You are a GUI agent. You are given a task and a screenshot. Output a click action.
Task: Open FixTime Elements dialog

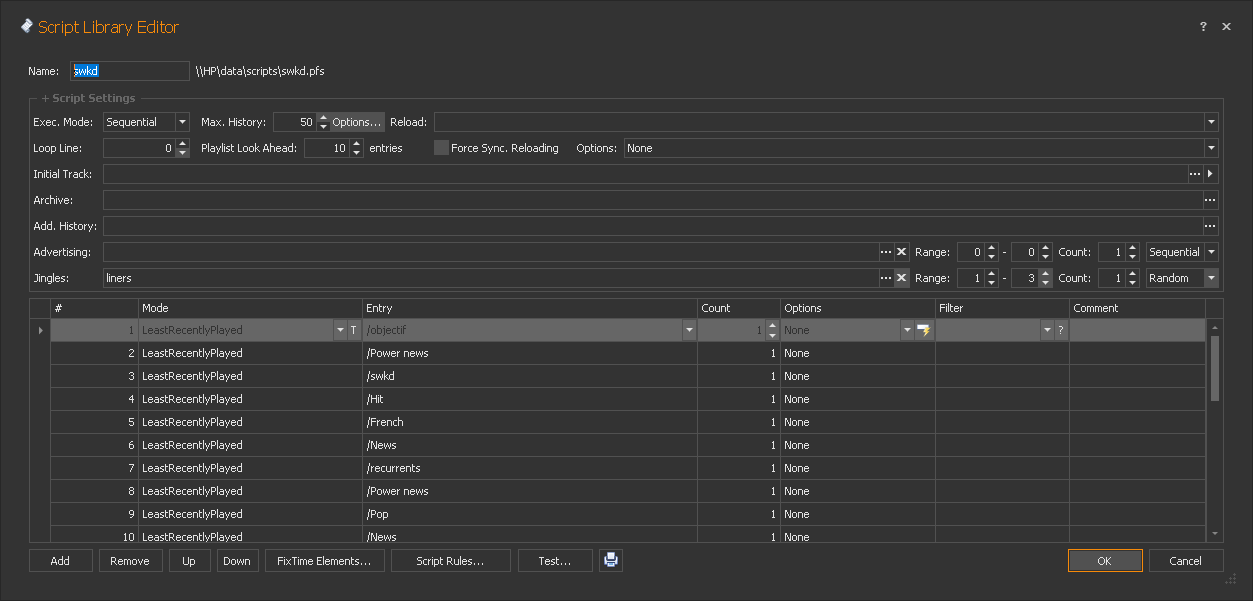pyautogui.click(x=324, y=561)
